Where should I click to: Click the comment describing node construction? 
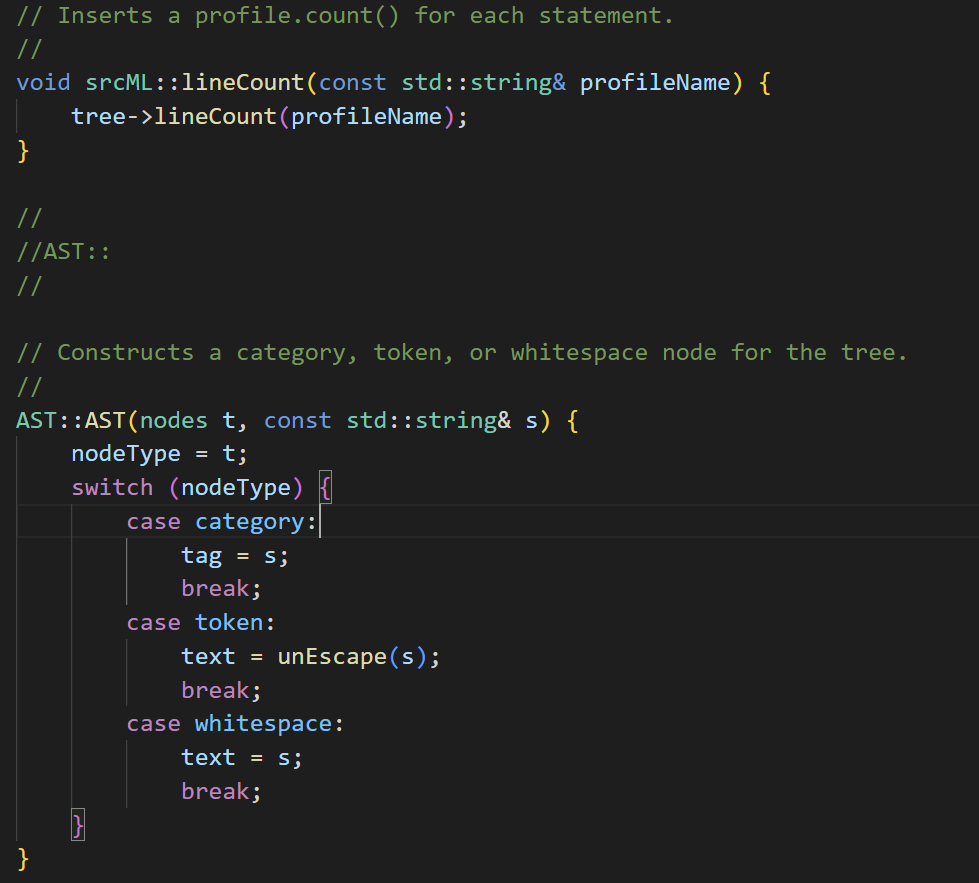point(460,352)
